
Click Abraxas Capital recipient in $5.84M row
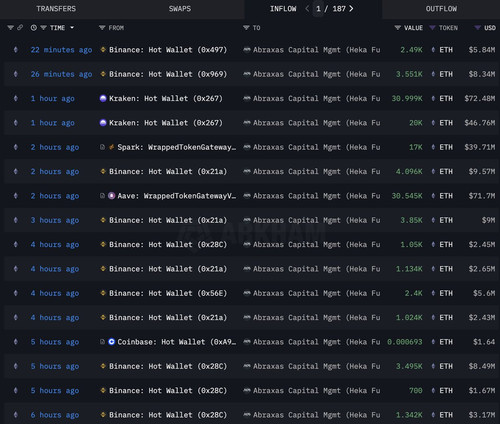[316, 50]
